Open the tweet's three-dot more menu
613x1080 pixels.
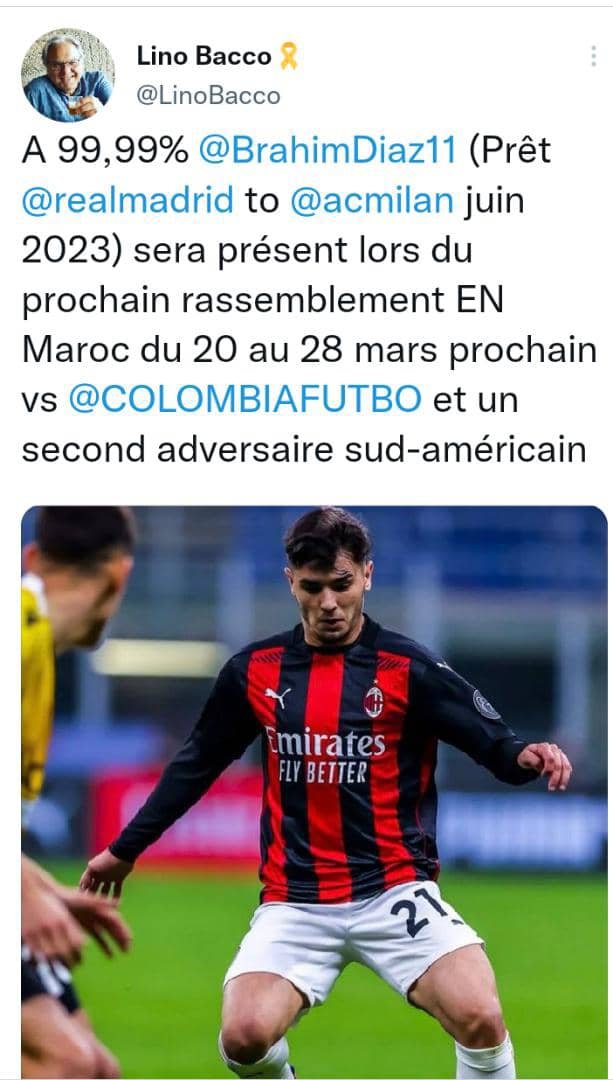(x=593, y=56)
